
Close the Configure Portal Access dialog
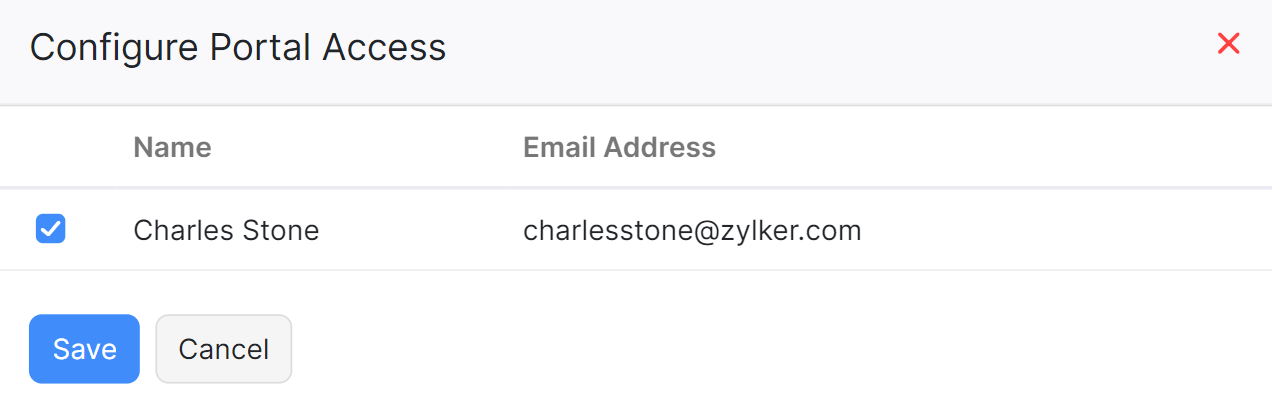point(1228,44)
